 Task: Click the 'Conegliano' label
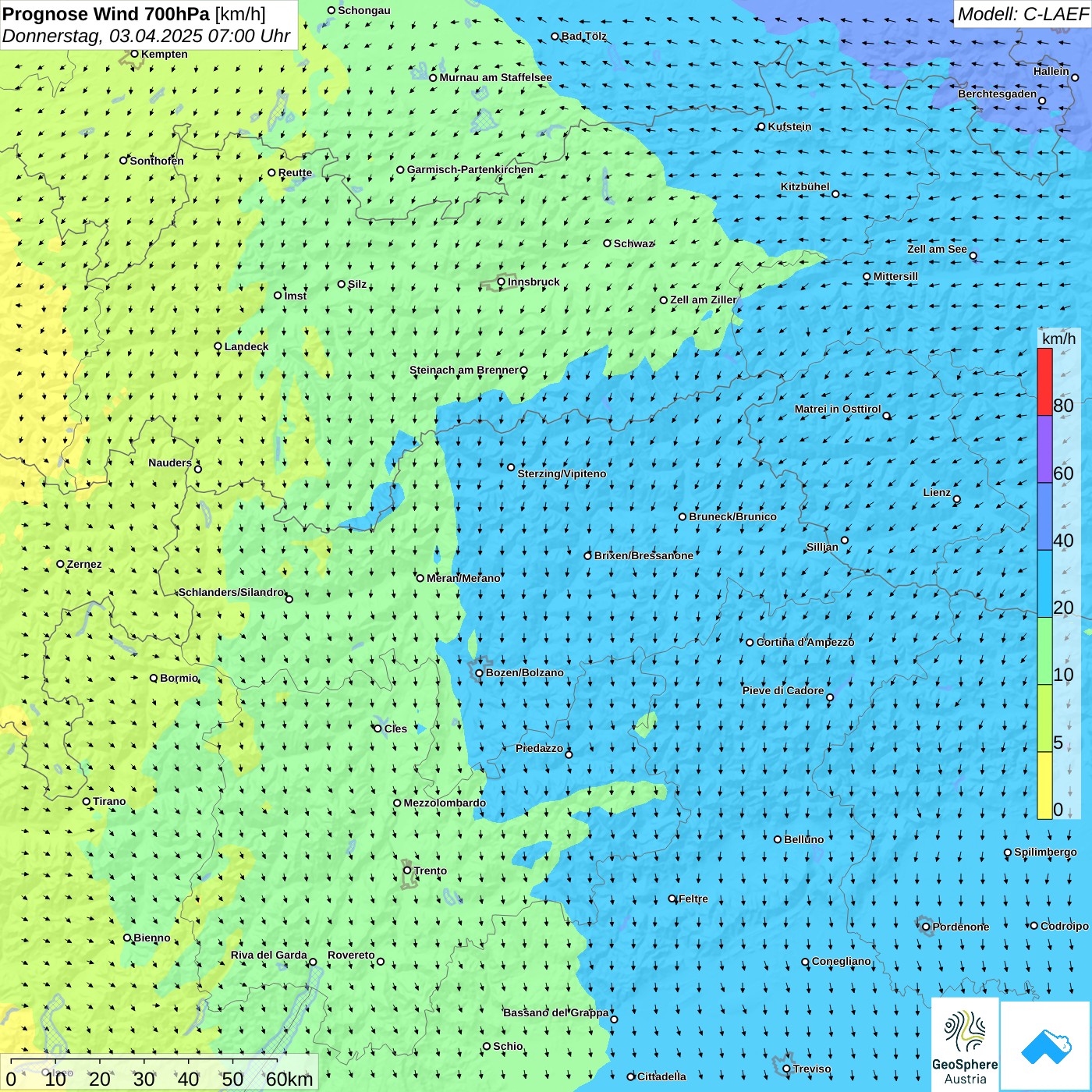pyautogui.click(x=842, y=961)
